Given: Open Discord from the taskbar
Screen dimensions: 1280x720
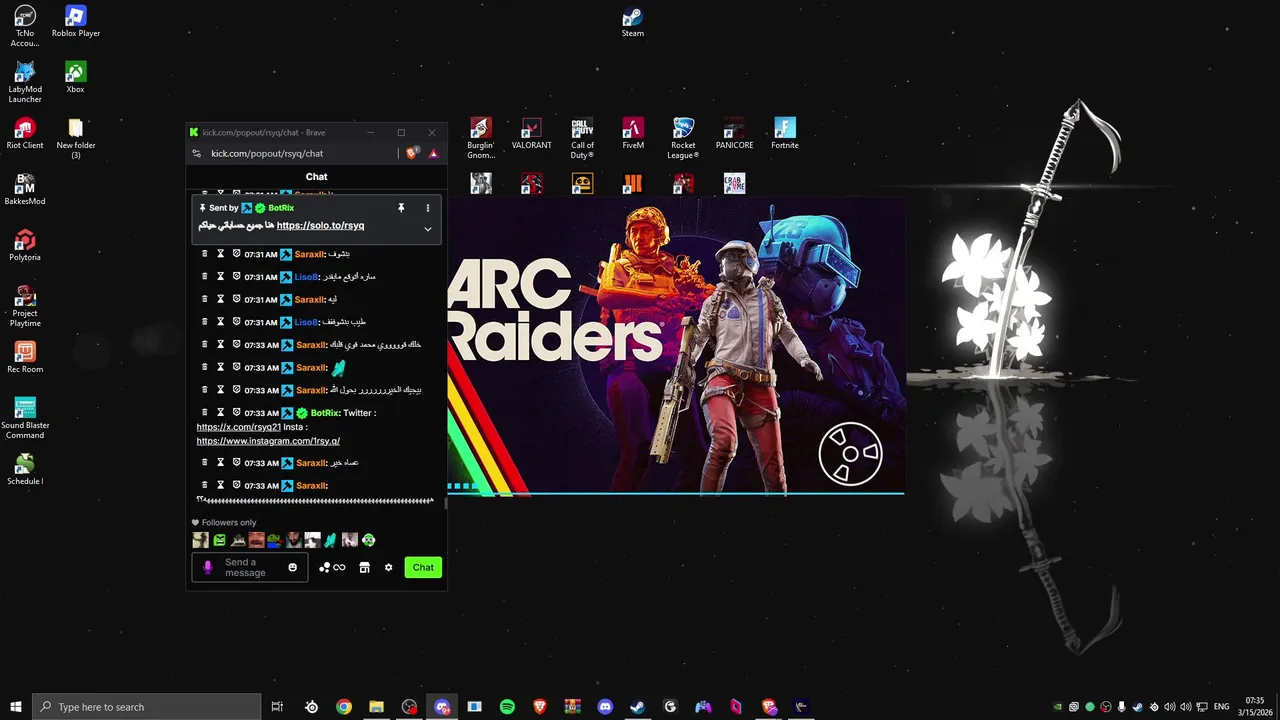Looking at the screenshot, I should 605,707.
